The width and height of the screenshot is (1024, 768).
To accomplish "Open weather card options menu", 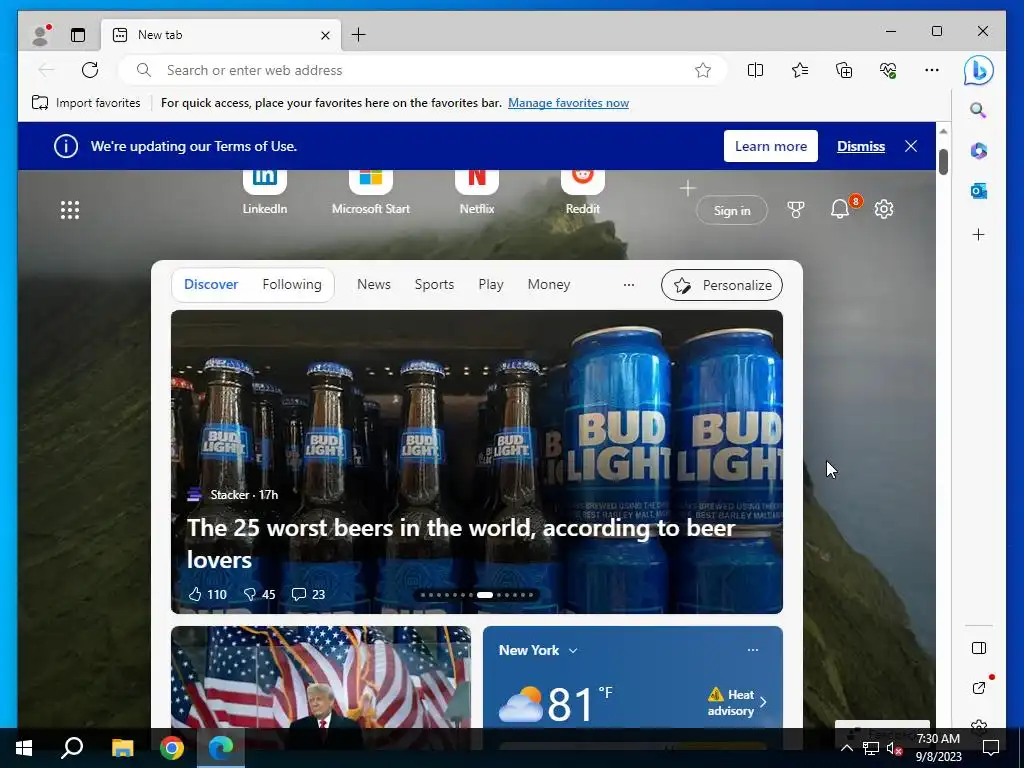I will (752, 650).
